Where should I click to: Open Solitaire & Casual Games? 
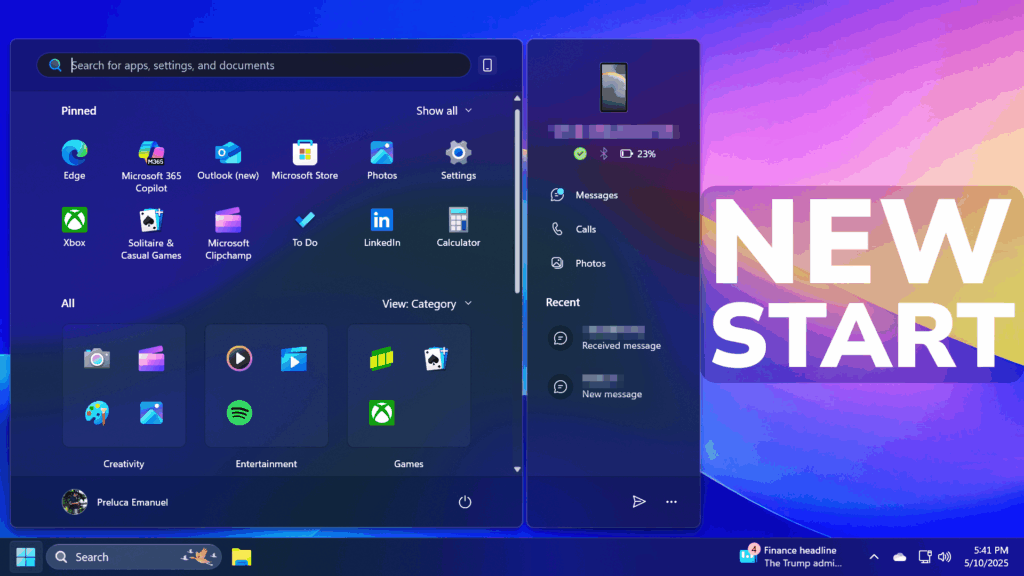(x=151, y=233)
